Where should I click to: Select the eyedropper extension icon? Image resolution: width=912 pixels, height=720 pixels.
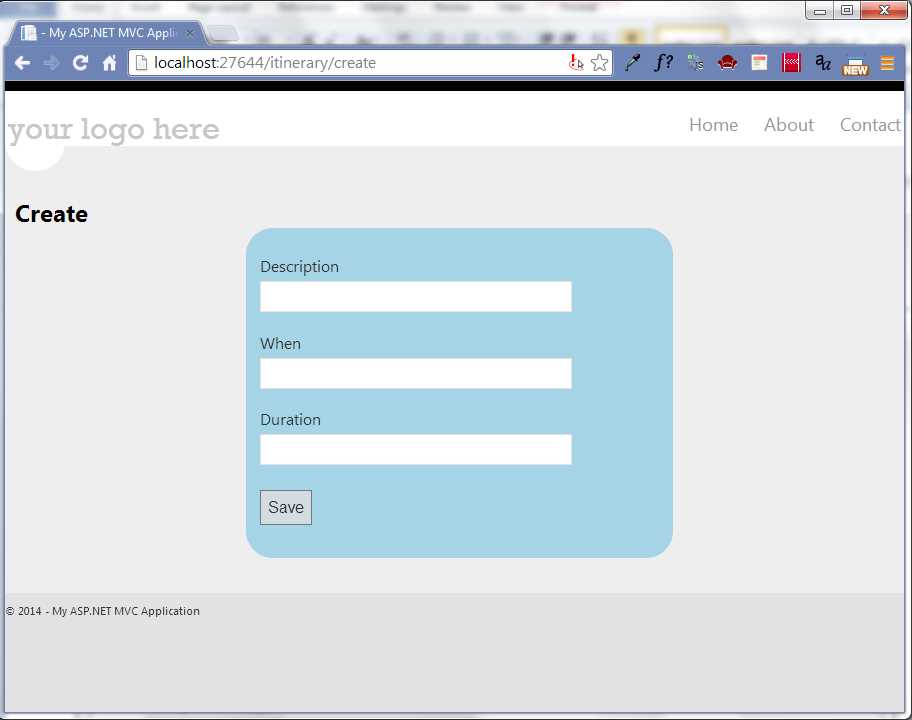632,62
